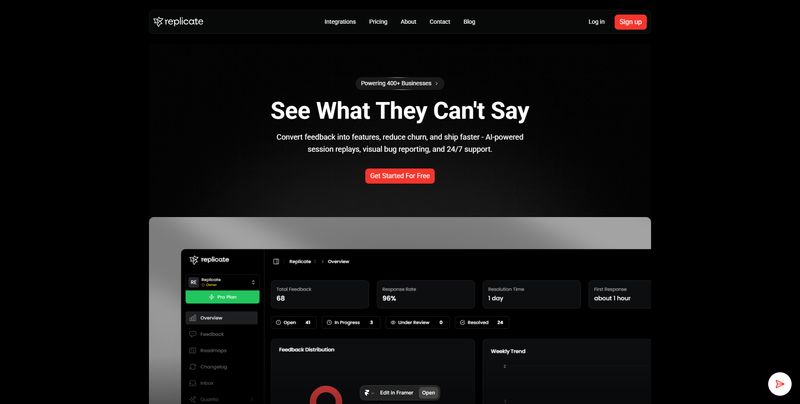The width and height of the screenshot is (800, 404).
Task: Select the Overview bar-chart icon in sidebar
Action: point(192,318)
